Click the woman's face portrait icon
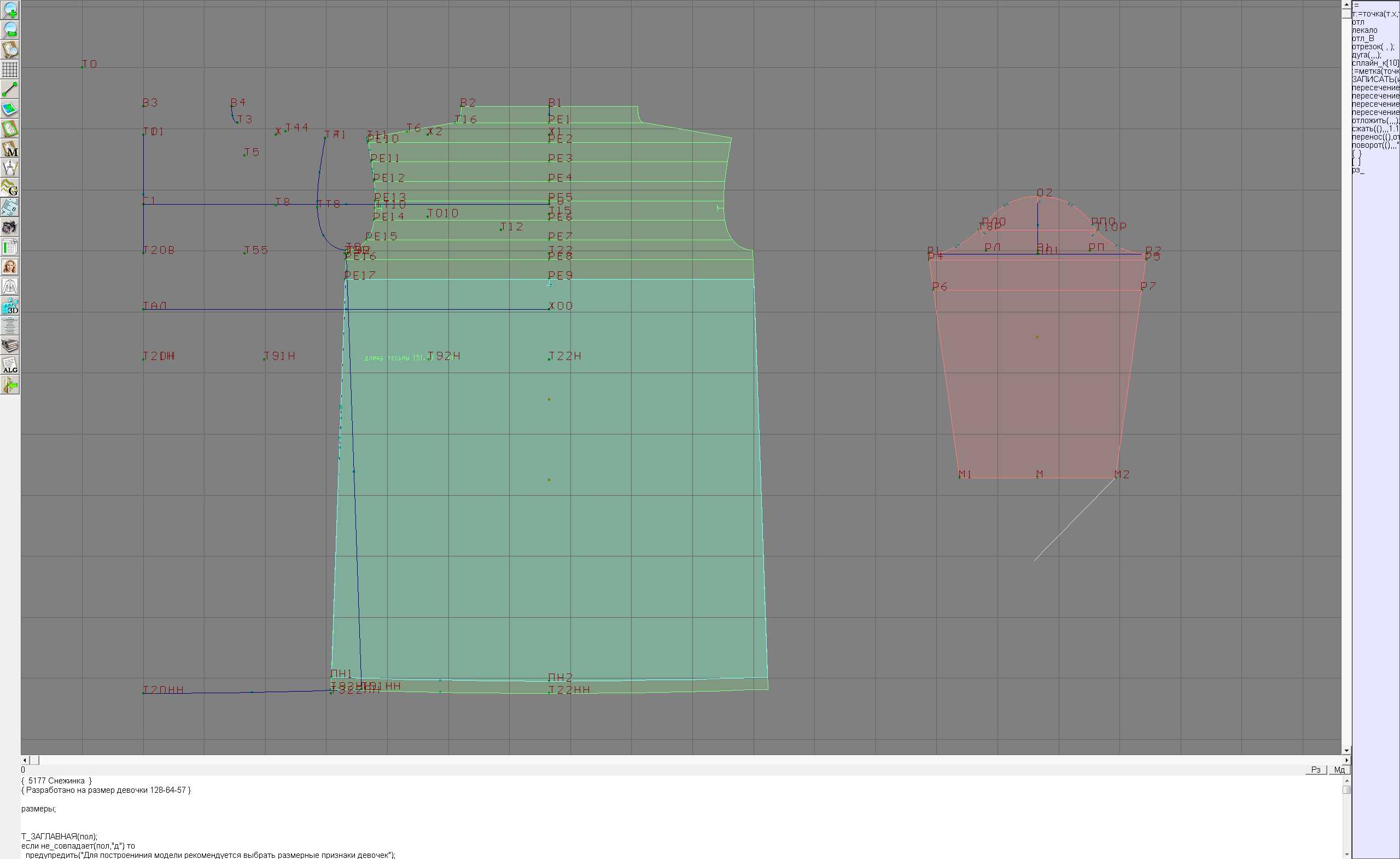Image resolution: width=1400 pixels, height=859 pixels. [10, 266]
